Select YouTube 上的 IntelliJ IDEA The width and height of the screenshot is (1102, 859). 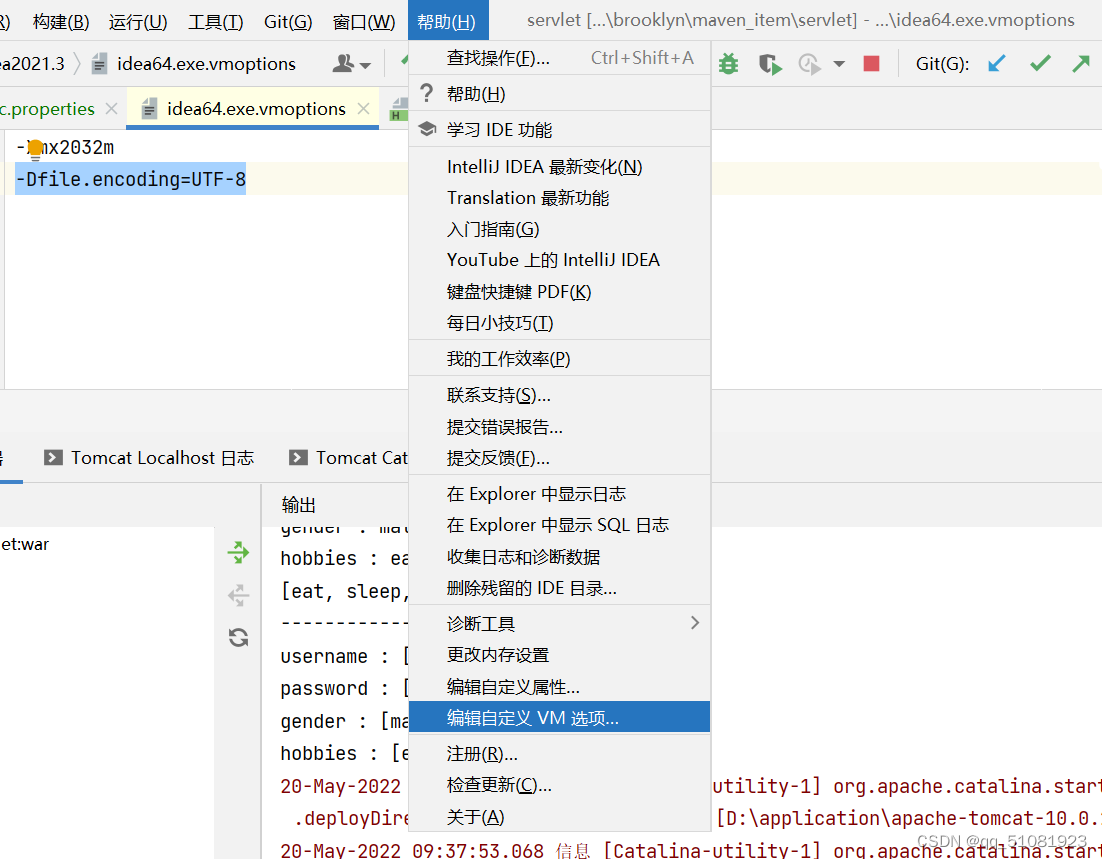point(559,260)
